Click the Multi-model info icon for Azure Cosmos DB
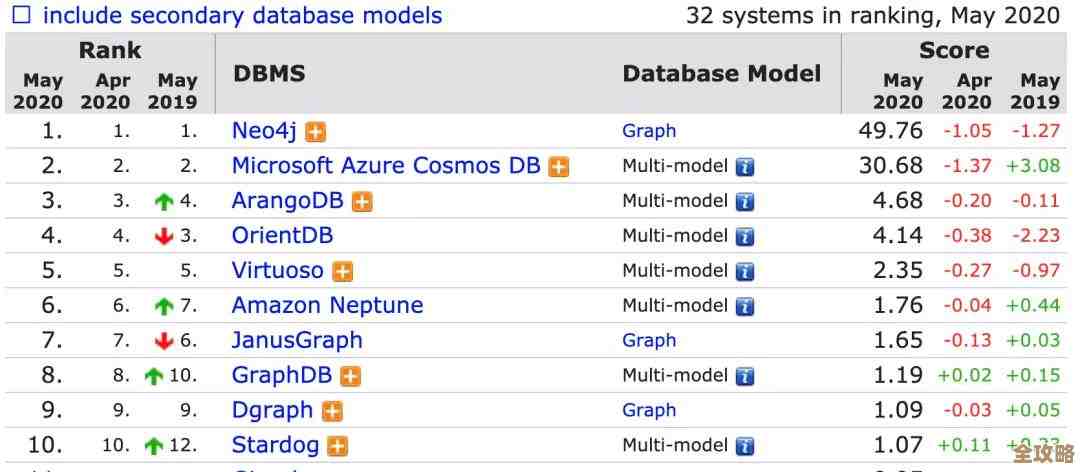 (745, 167)
